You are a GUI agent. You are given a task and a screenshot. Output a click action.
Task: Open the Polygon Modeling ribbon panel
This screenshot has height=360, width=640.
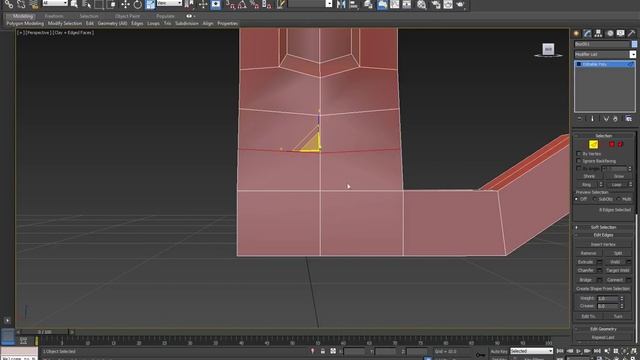[25, 24]
